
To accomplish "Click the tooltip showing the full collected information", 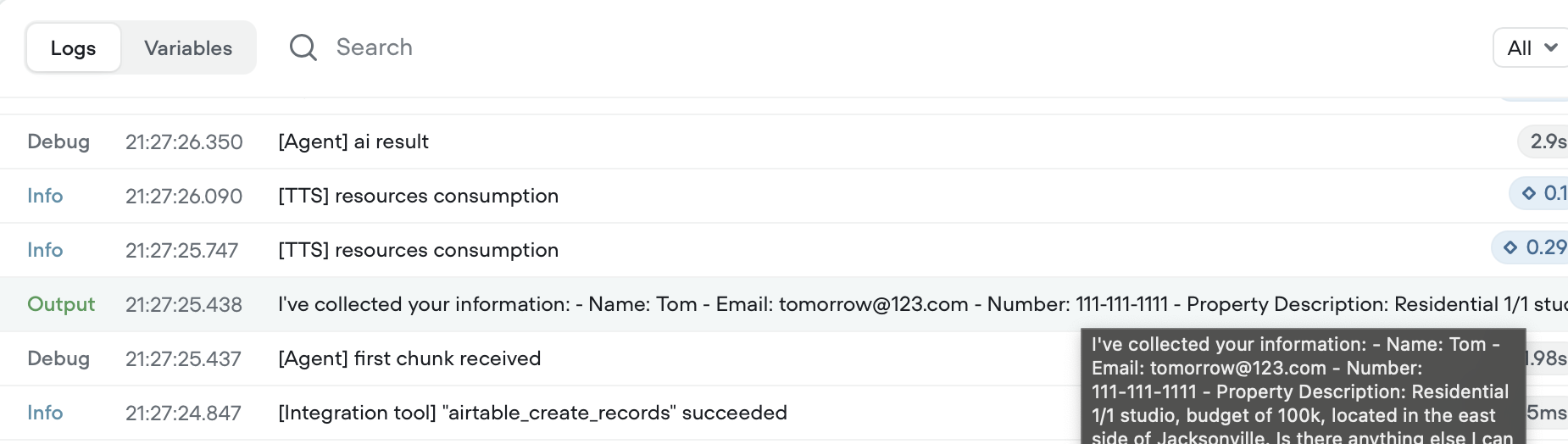I will 1304,387.
